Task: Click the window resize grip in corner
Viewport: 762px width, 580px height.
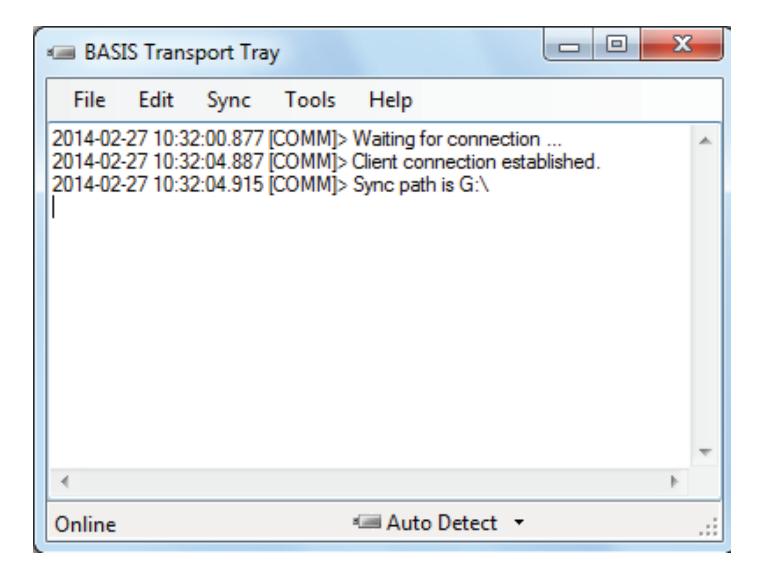Action: [709, 527]
